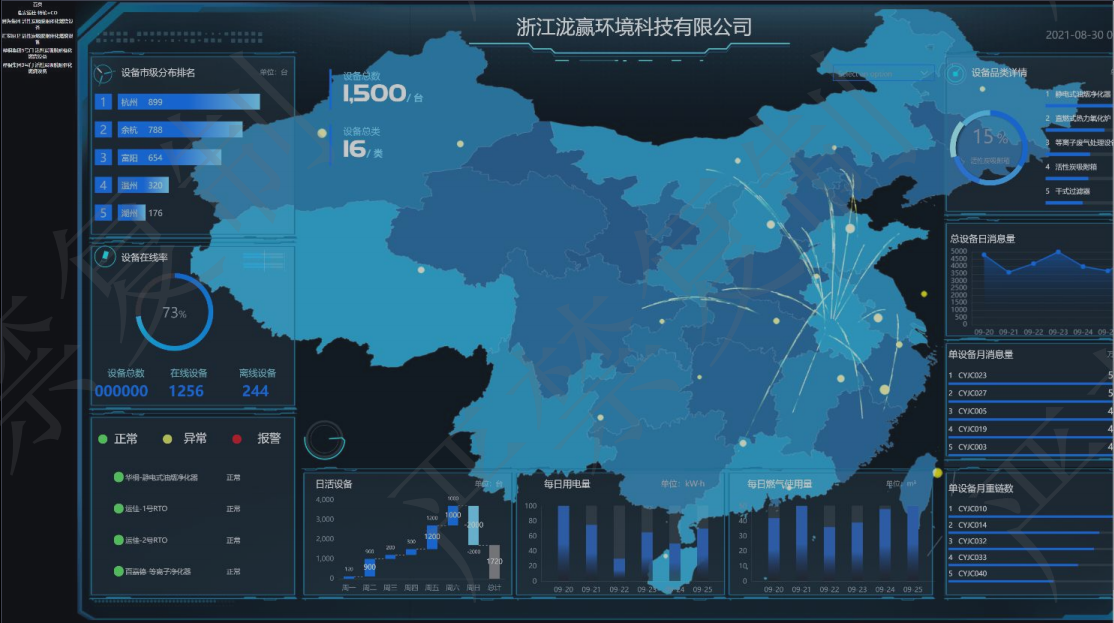Click the 09-23 peak point on 总设备日消息量

[x=1058, y=251]
